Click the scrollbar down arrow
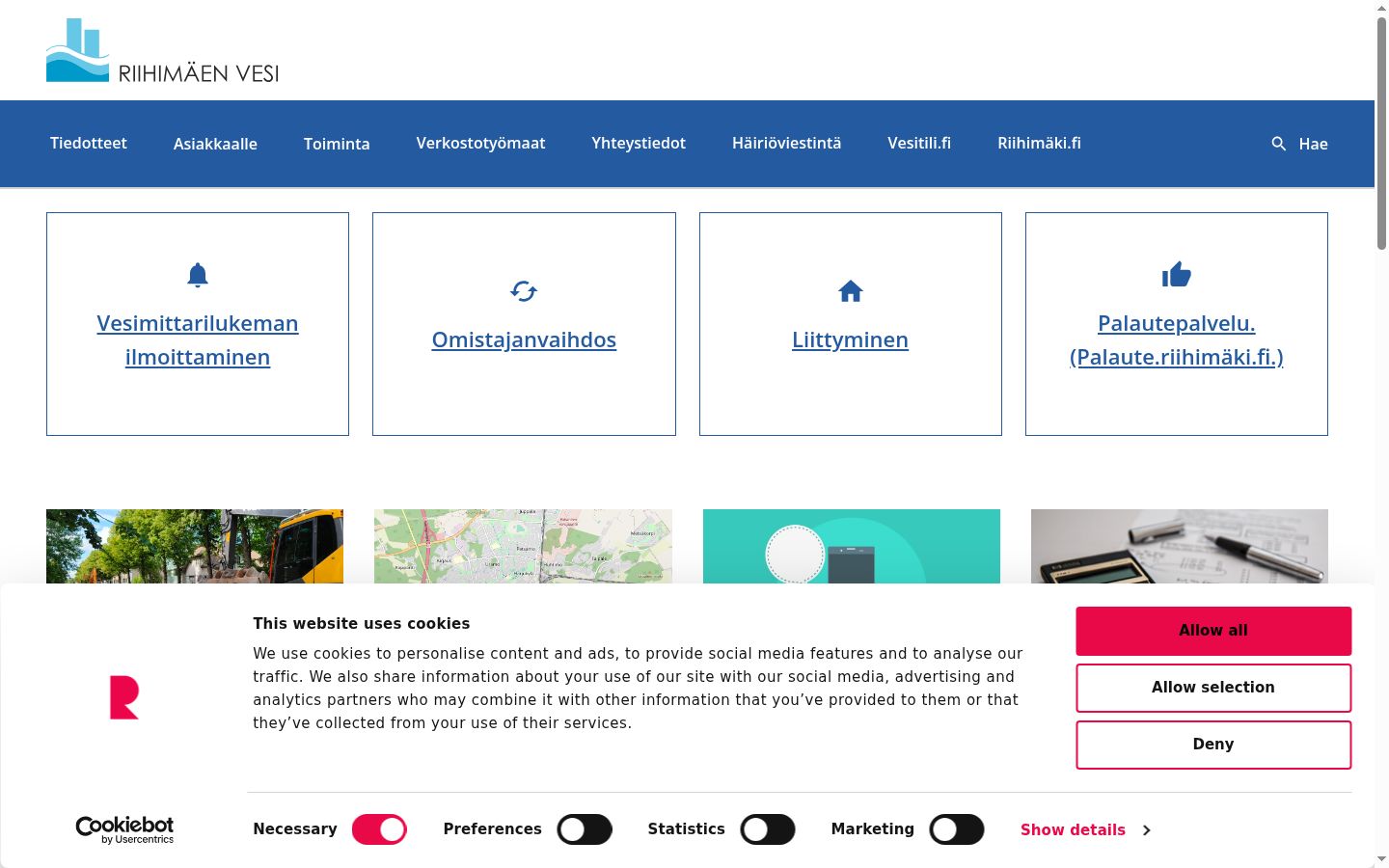 [x=1381, y=859]
